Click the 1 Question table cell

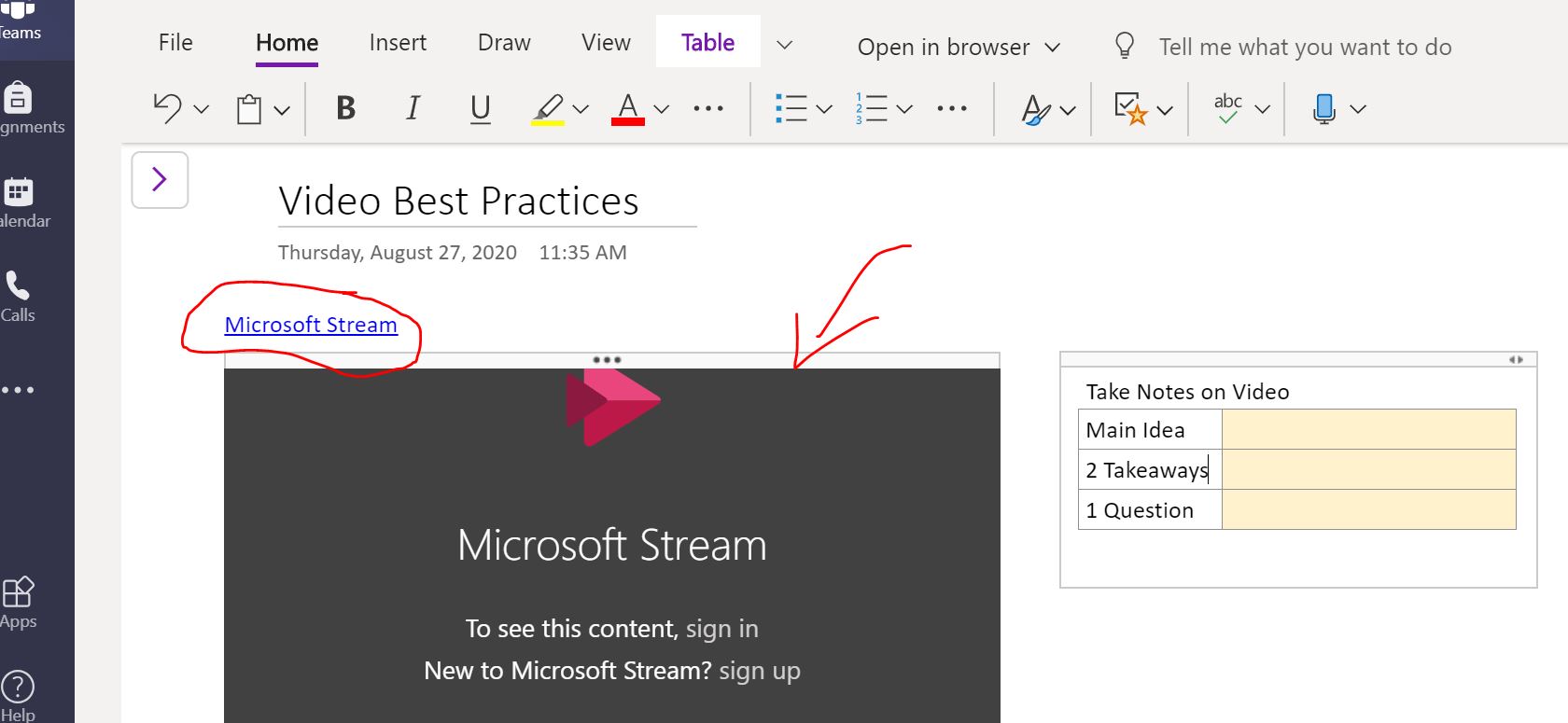pos(1150,509)
